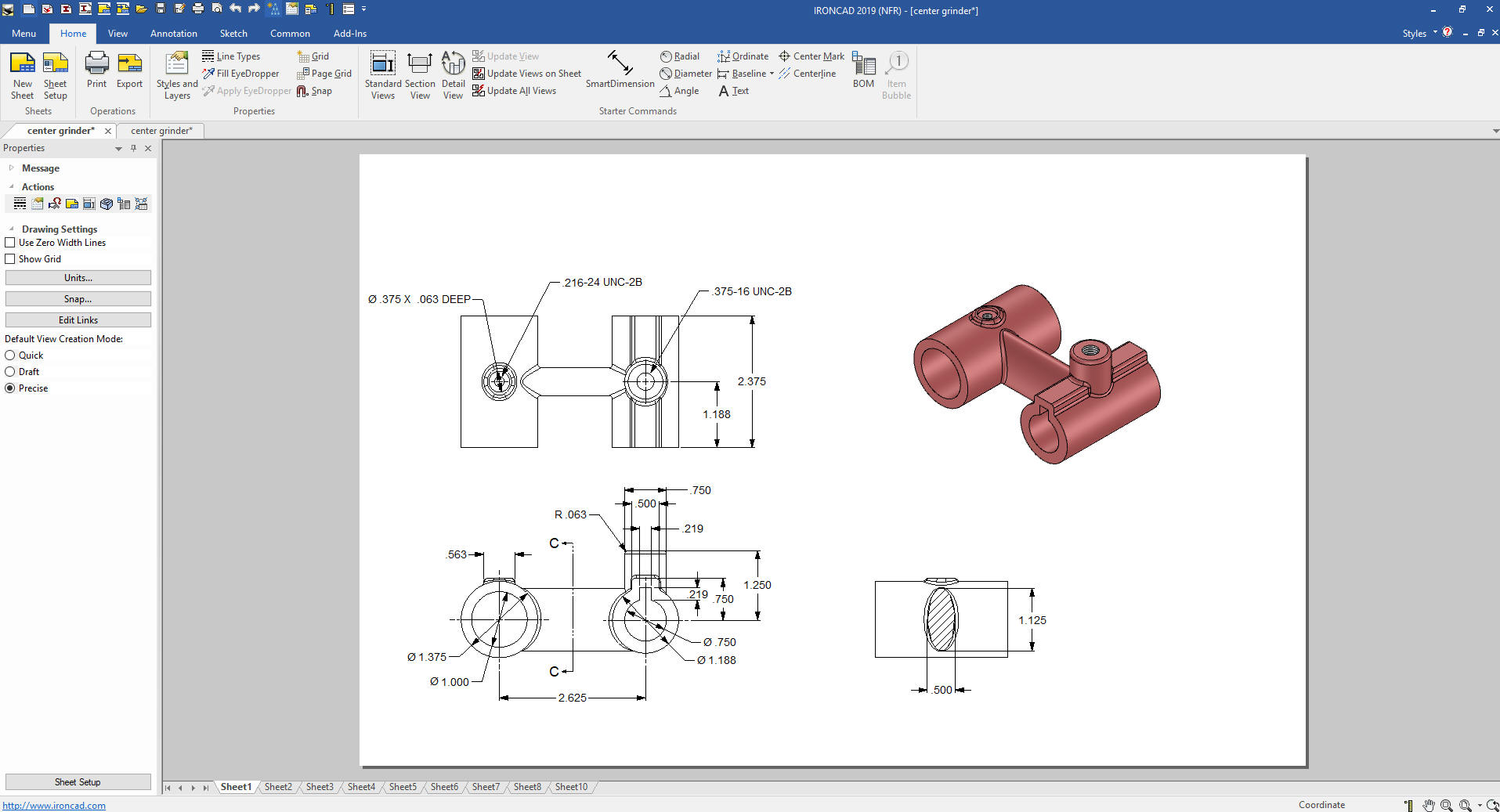The height and width of the screenshot is (812, 1500).
Task: Open the ironcad.com link
Action: coord(54,806)
